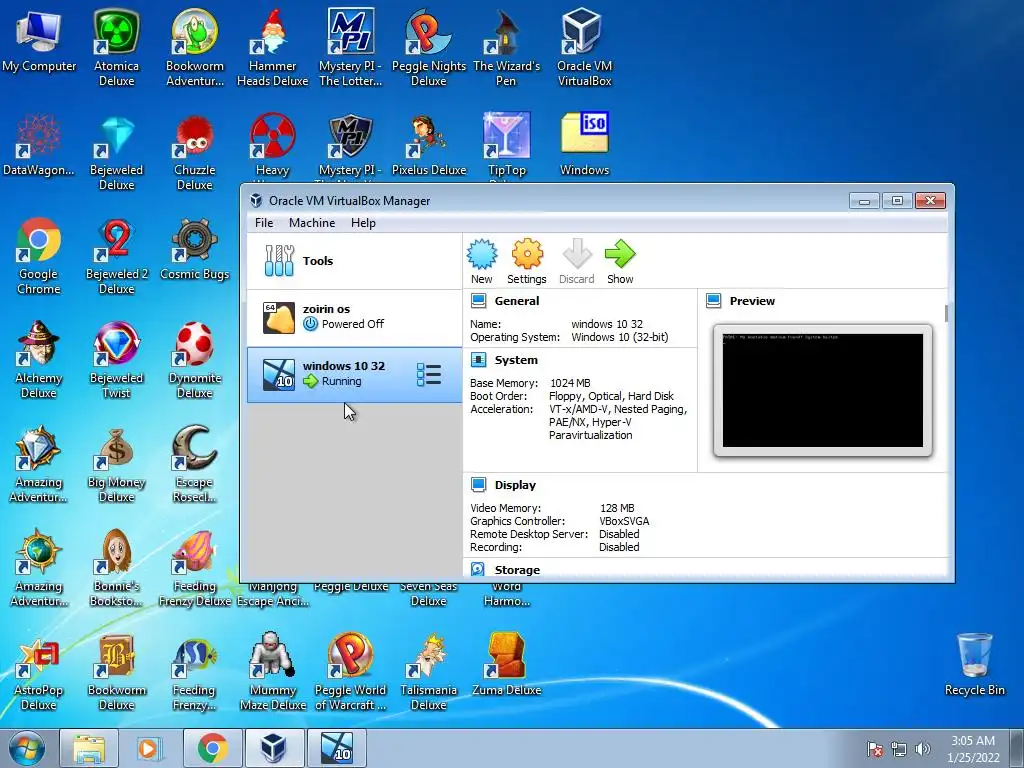The image size is (1024, 768).
Task: Select Chuzzle Deluxe desktop shortcut
Action: [195, 152]
